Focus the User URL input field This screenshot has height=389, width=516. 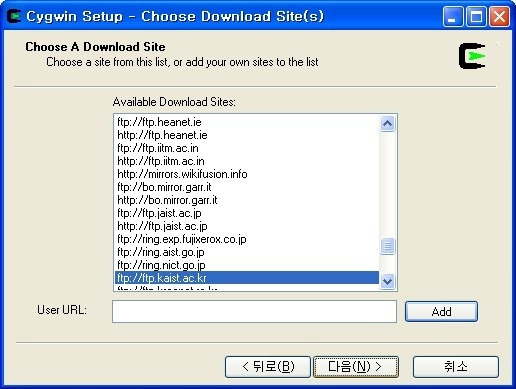pyautogui.click(x=254, y=311)
